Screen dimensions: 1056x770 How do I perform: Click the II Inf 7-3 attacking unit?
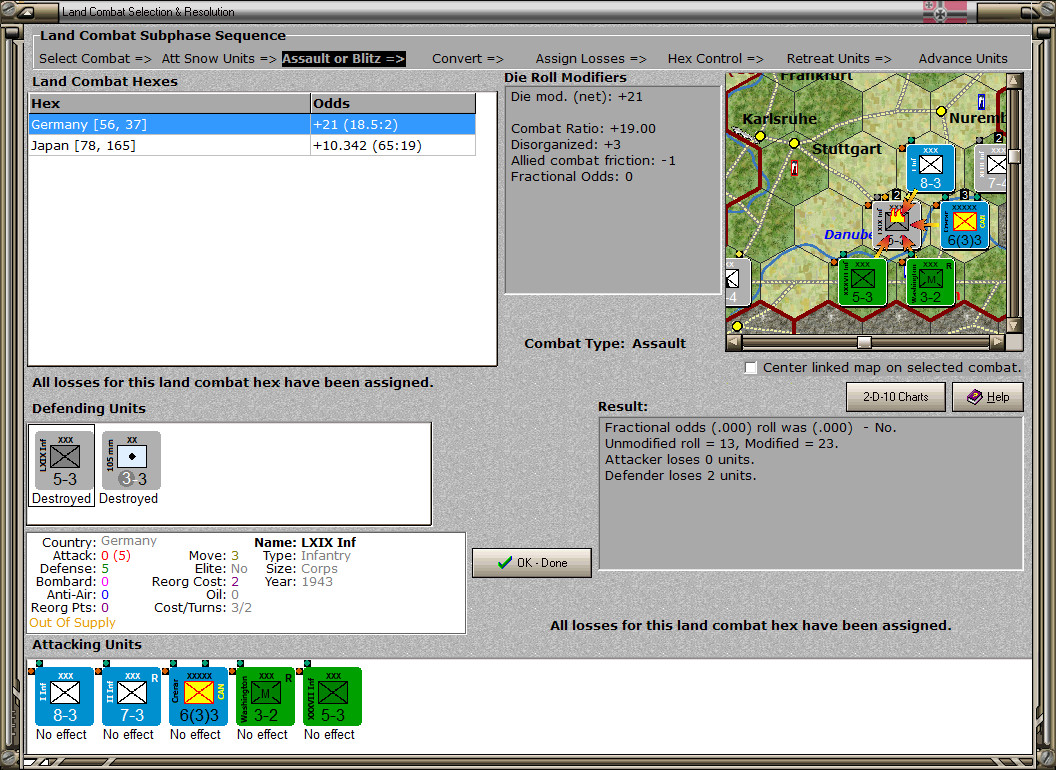[x=131, y=696]
